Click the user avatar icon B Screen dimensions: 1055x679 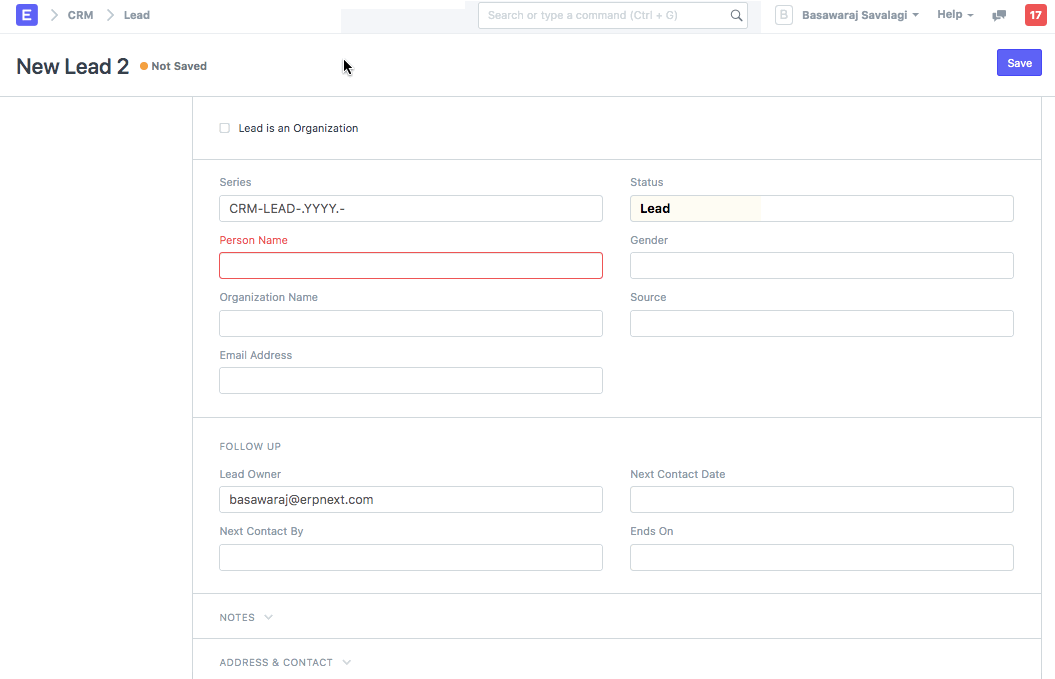click(x=784, y=15)
